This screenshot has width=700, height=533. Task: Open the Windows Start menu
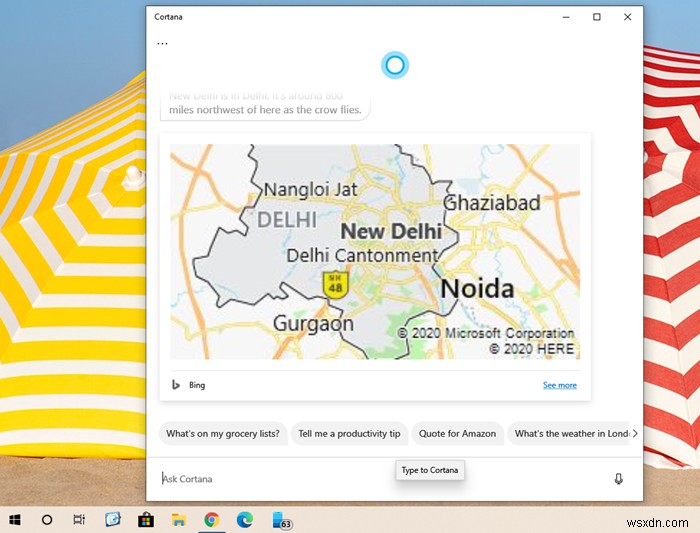point(15,520)
